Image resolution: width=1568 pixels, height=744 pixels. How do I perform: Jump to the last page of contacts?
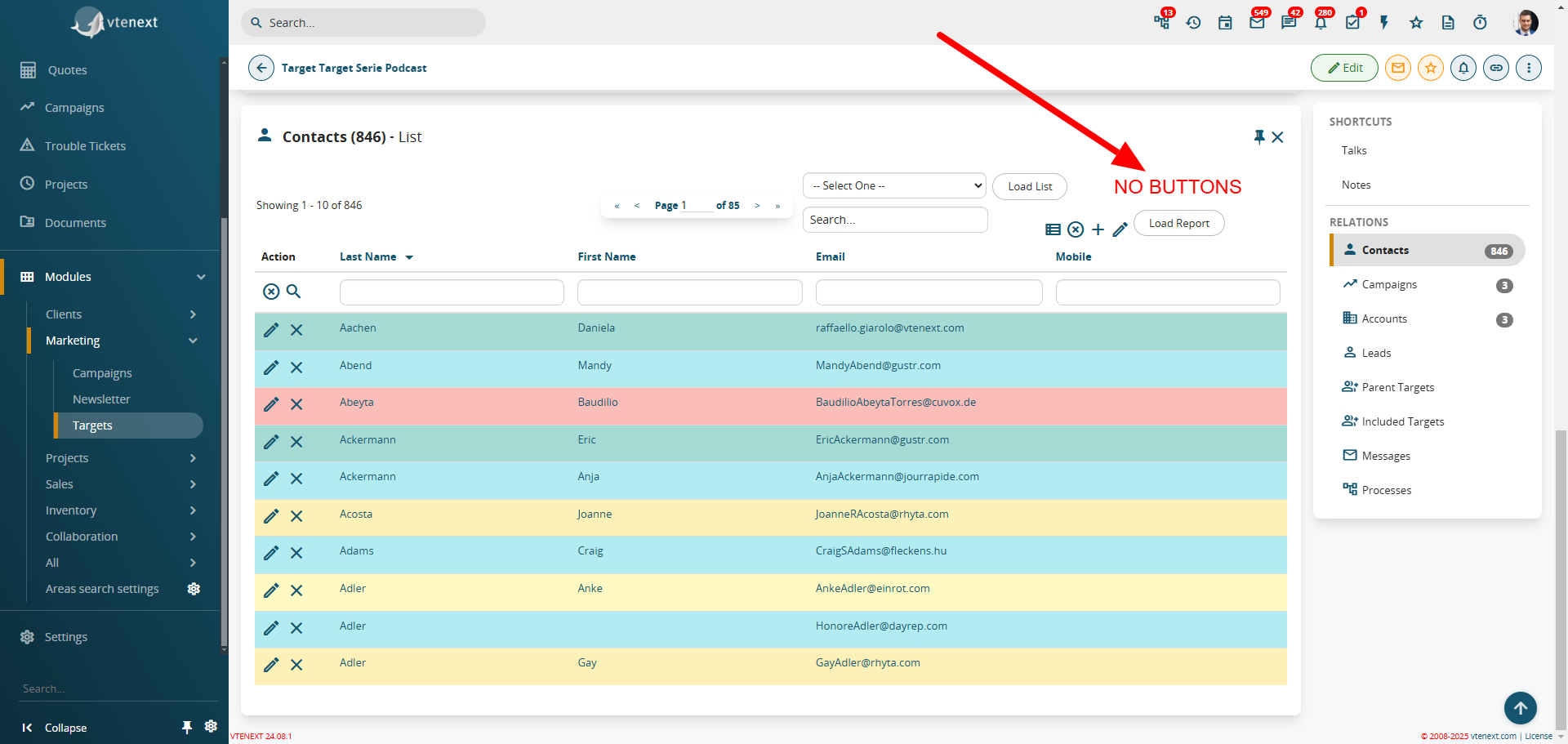tap(777, 206)
